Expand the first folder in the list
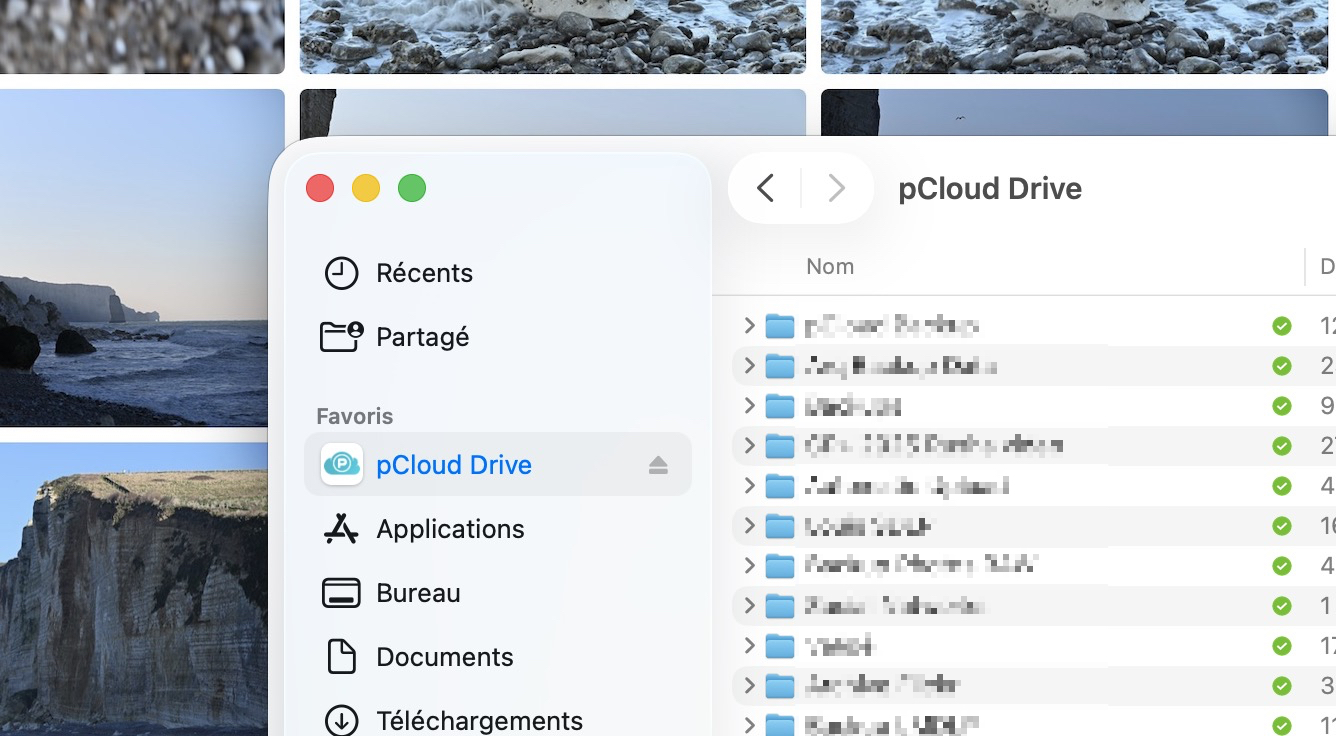The image size is (1336, 736). 749,325
